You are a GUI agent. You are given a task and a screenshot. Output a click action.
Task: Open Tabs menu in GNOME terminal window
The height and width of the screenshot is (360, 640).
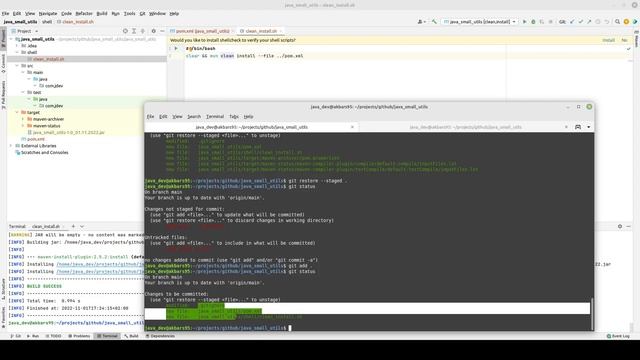[x=234, y=117]
